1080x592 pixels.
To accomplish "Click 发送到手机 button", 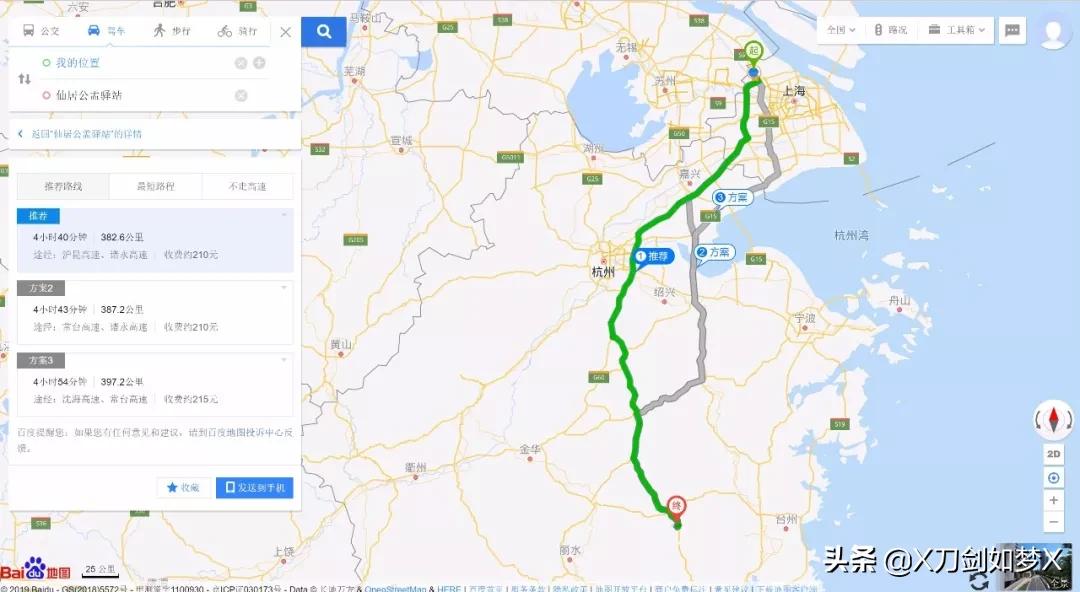I will click(x=254, y=488).
